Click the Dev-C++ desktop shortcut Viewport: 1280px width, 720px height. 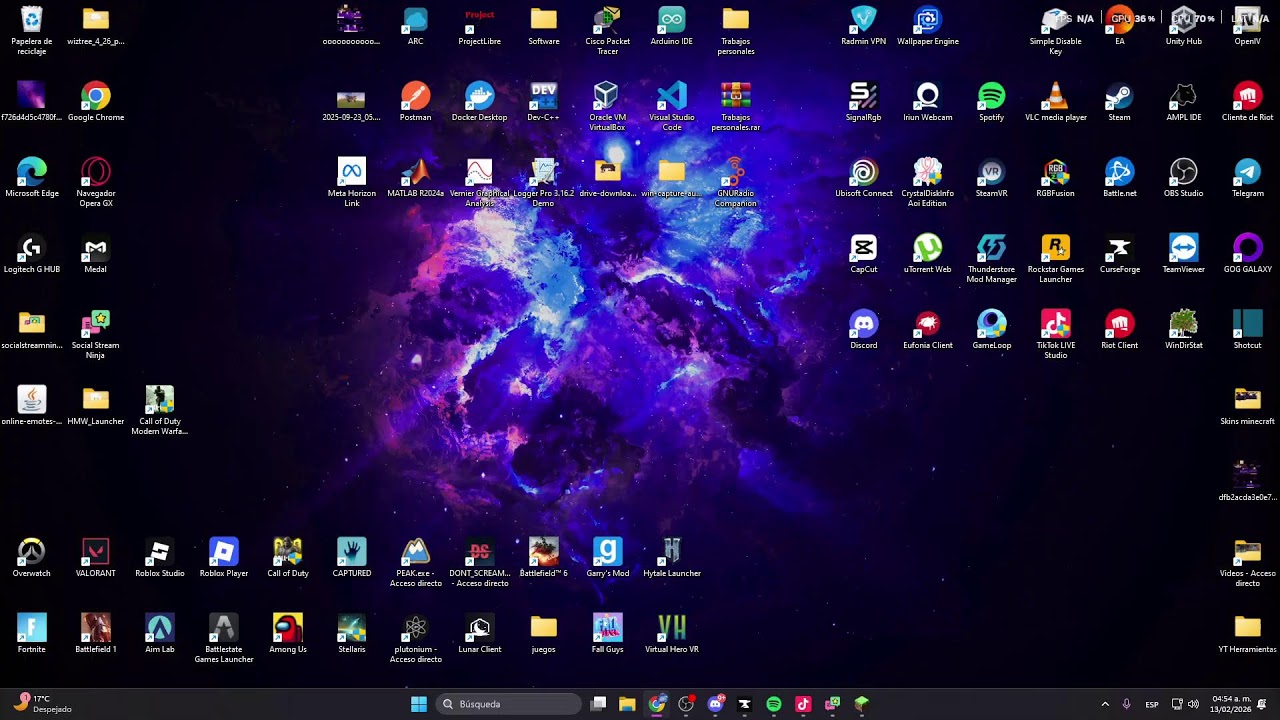(x=544, y=97)
